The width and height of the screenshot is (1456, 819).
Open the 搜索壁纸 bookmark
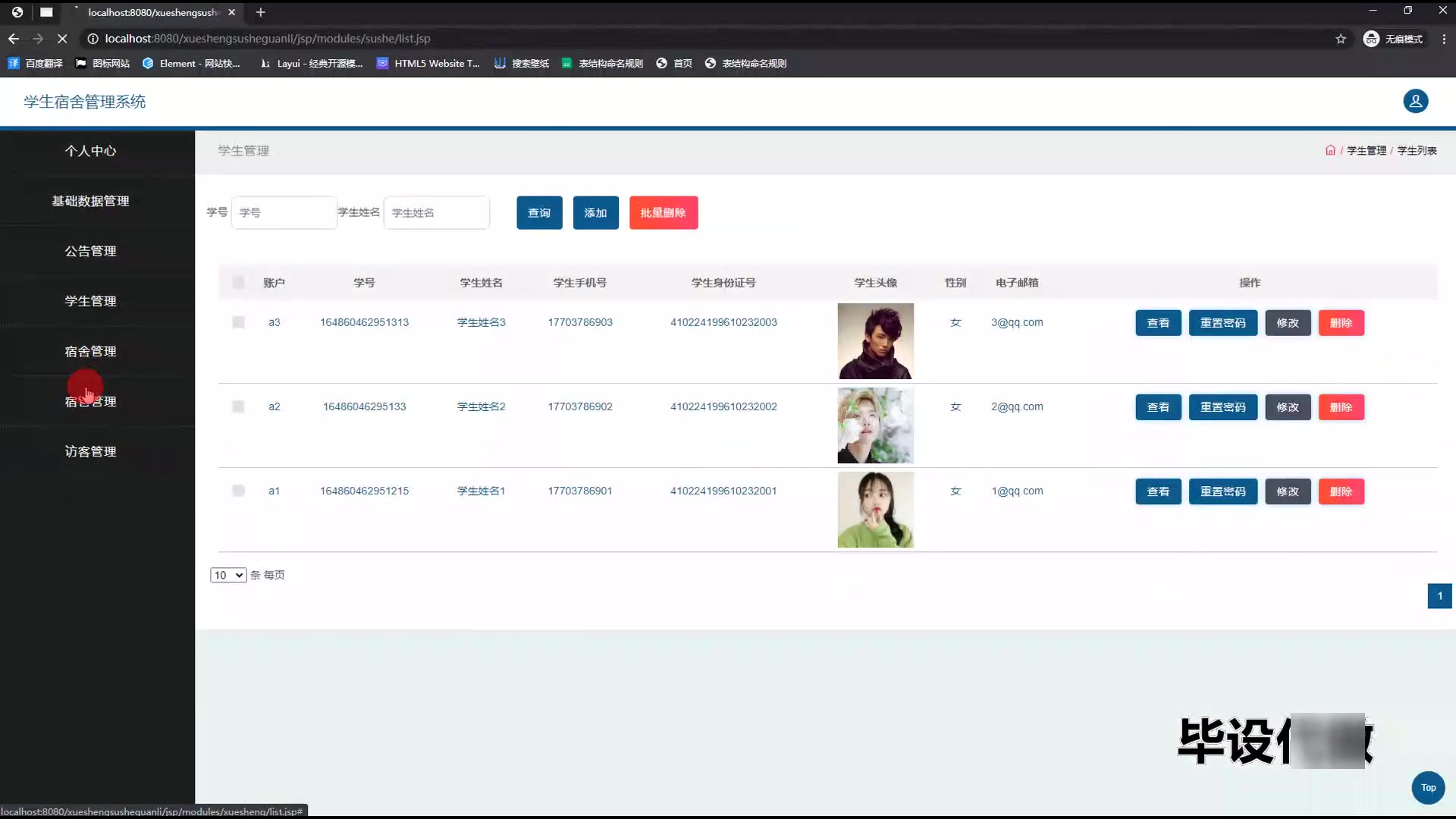tap(522, 64)
